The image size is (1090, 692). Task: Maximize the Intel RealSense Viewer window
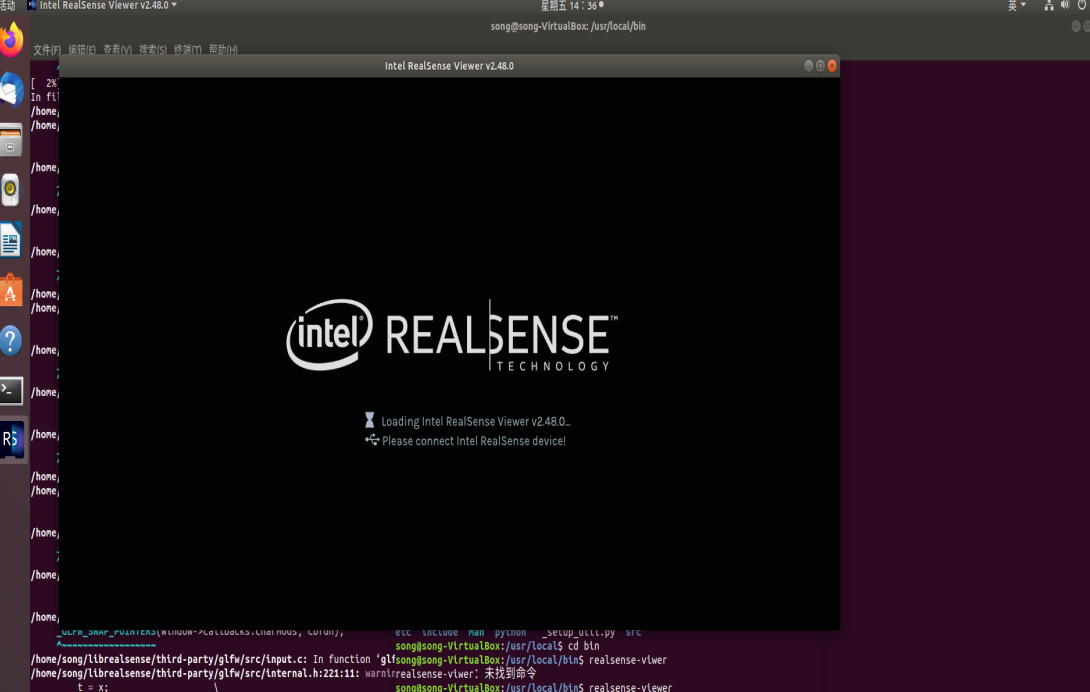click(x=820, y=65)
